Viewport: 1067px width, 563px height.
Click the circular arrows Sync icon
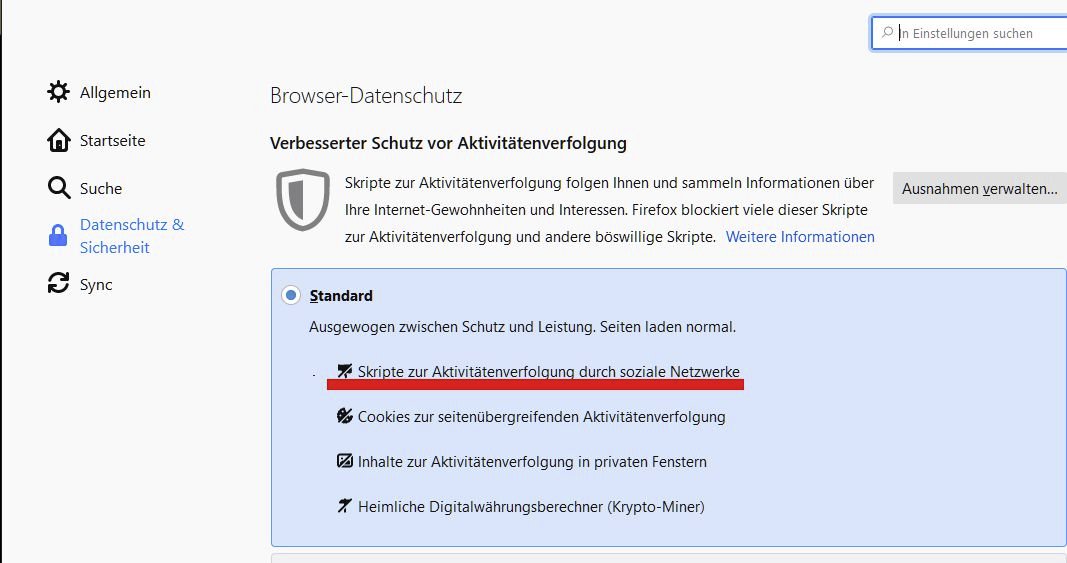click(59, 283)
